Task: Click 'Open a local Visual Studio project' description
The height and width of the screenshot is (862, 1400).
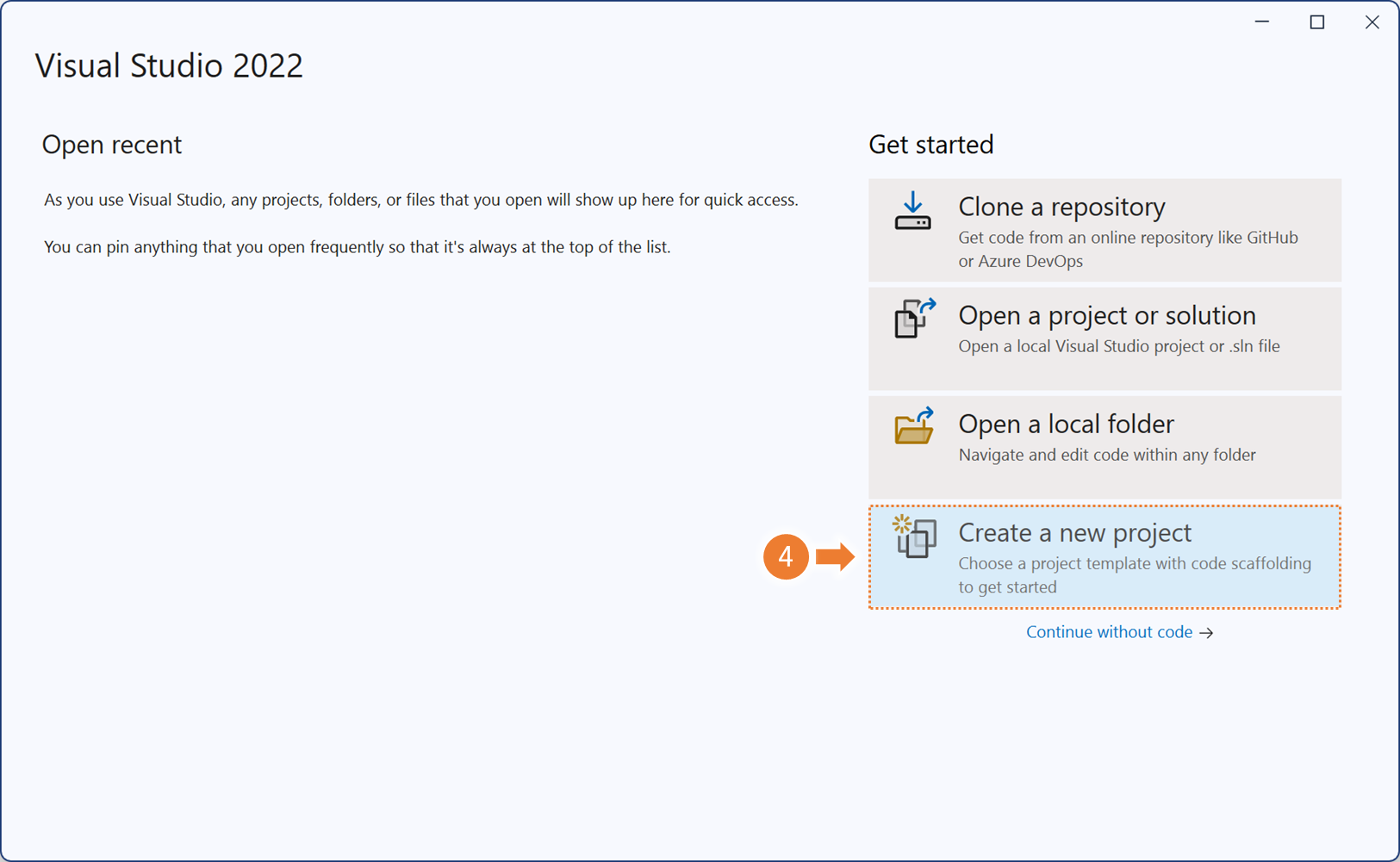Action: 1119,346
